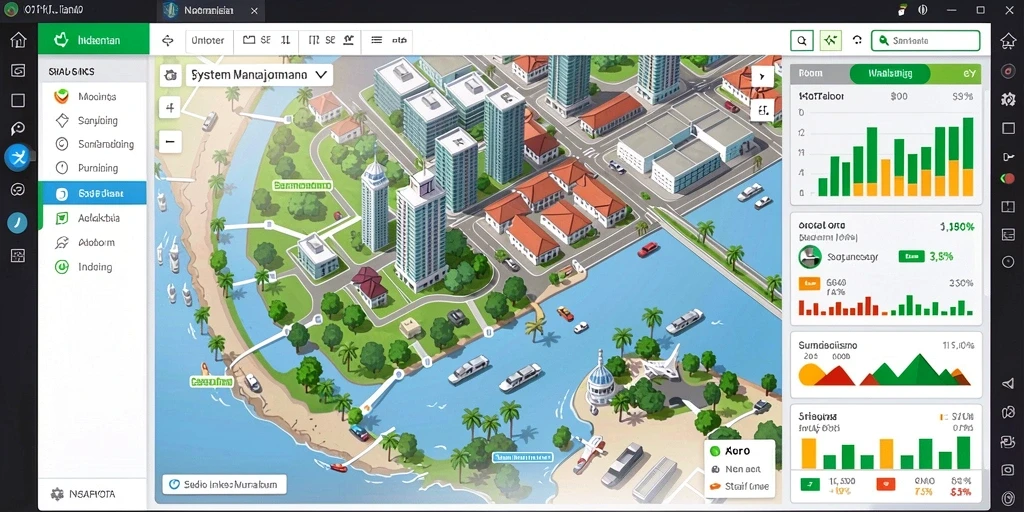1024x512 pixels.
Task: Open the Unioter toolbar dropdown
Action: point(208,40)
